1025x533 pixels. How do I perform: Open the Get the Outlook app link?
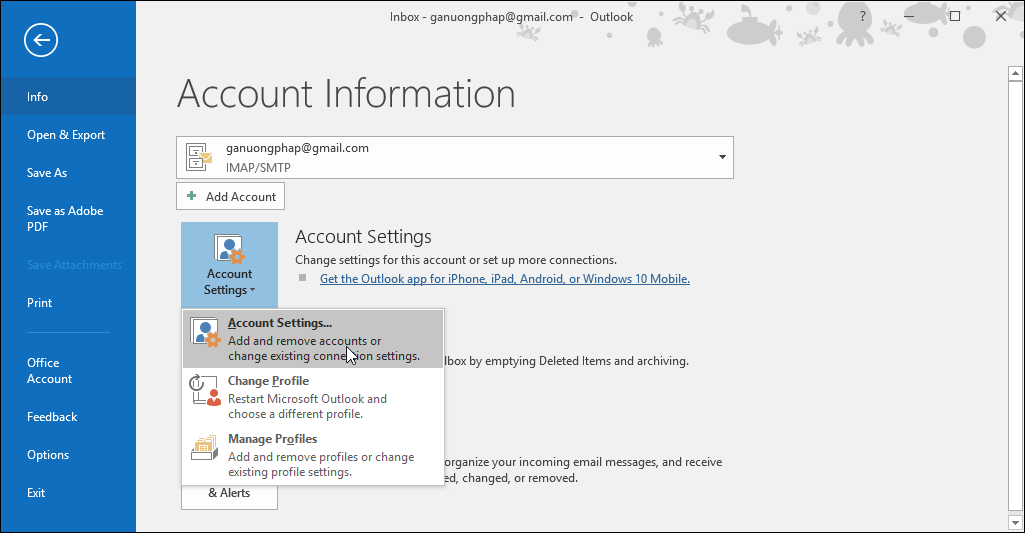(504, 279)
